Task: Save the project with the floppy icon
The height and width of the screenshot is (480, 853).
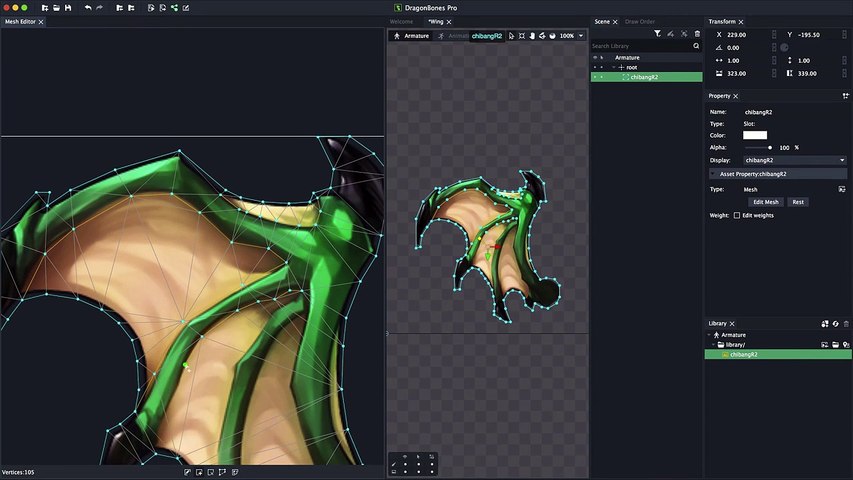Action: pos(68,8)
